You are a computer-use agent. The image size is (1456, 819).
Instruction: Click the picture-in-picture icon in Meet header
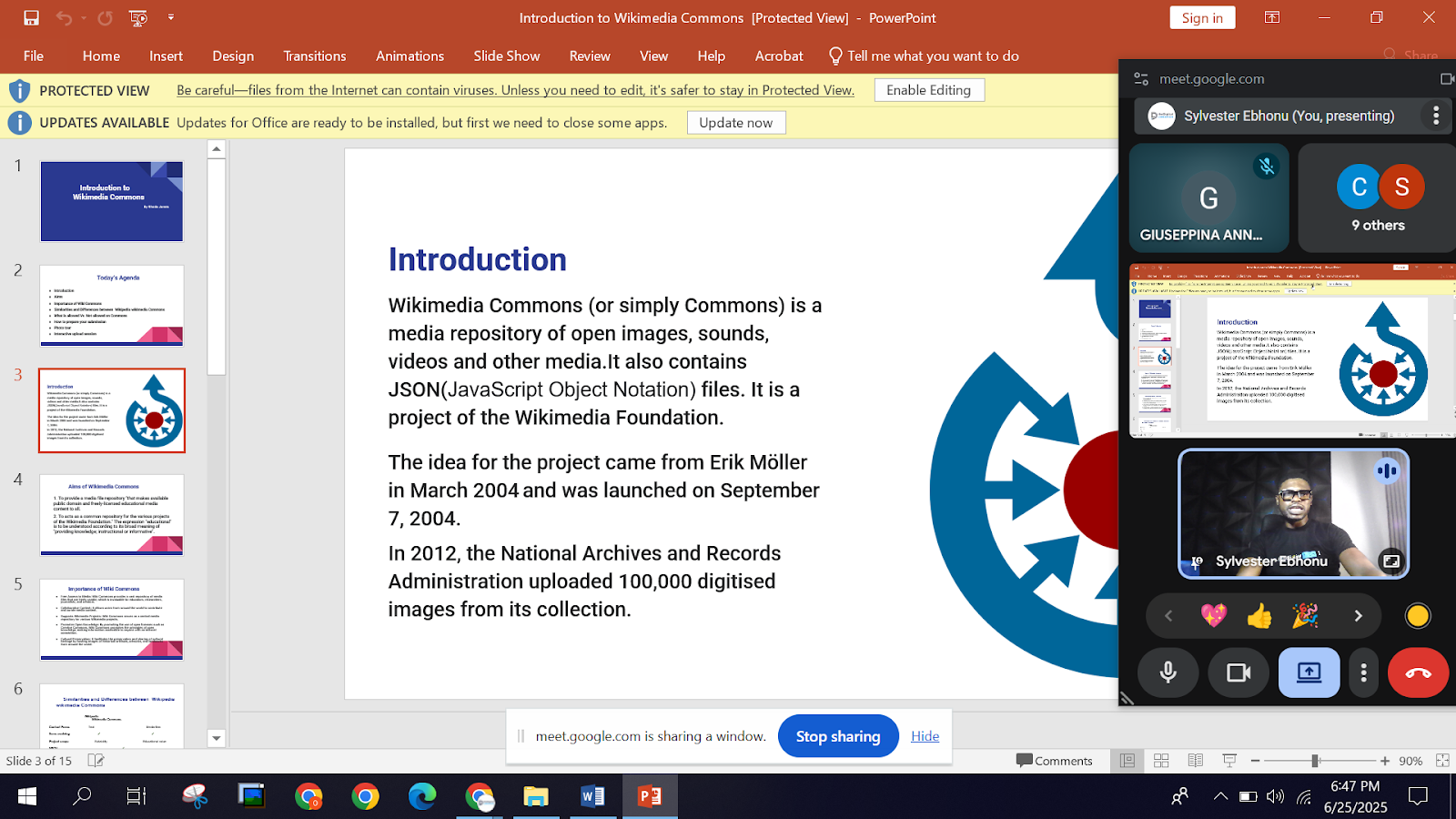coord(1447,79)
